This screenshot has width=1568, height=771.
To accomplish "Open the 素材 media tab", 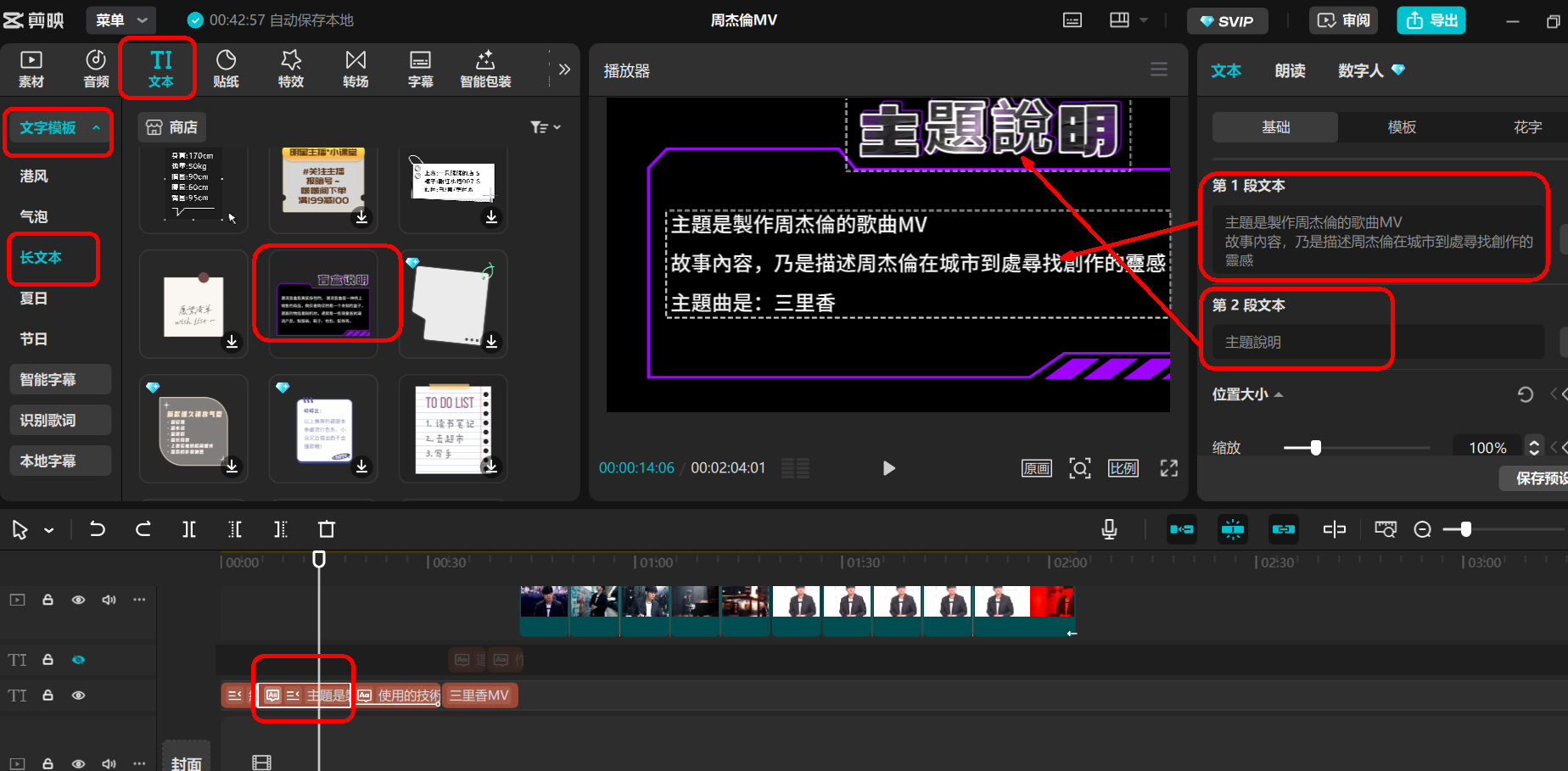I will (x=31, y=69).
